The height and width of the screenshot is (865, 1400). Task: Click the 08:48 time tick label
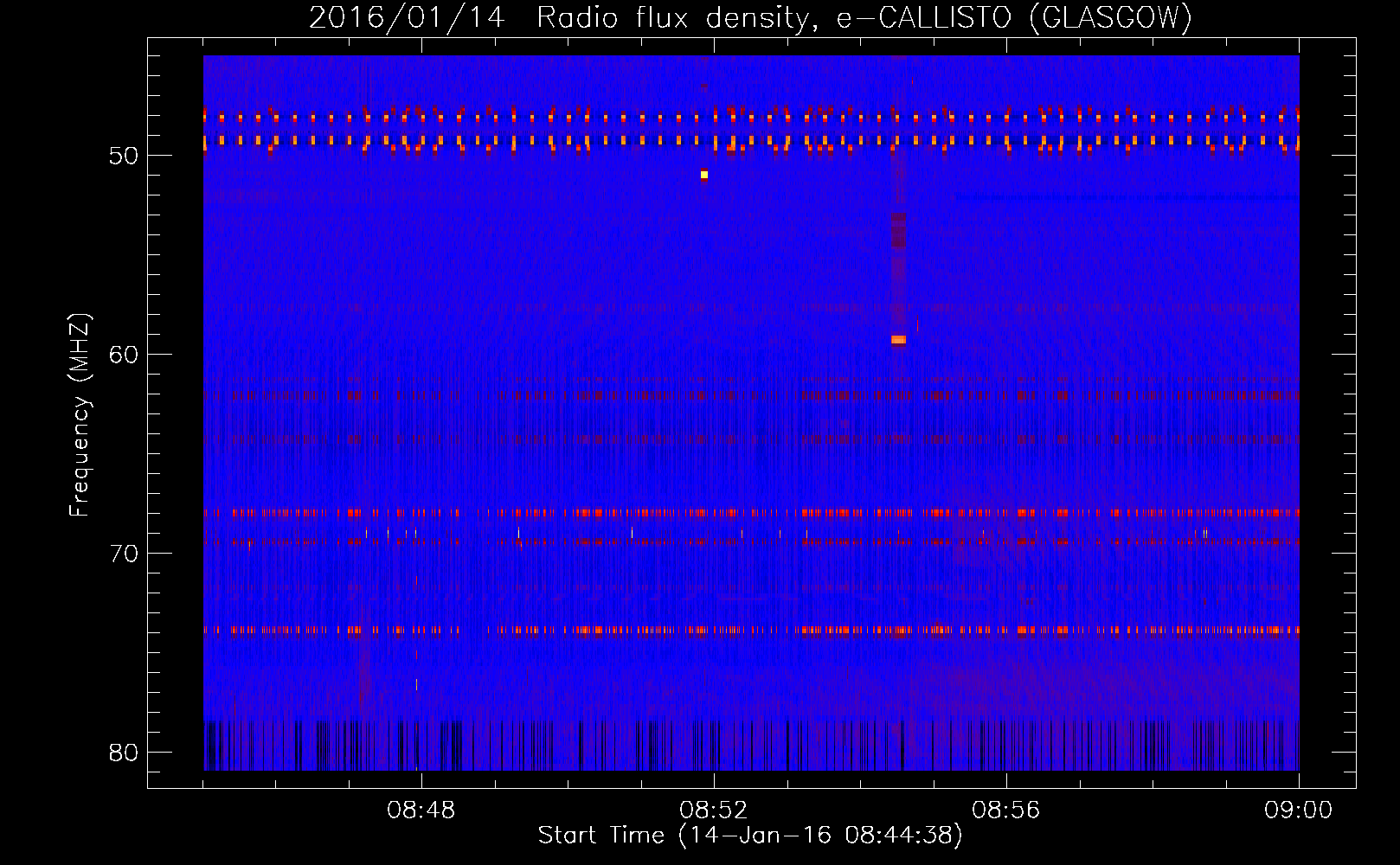421,811
